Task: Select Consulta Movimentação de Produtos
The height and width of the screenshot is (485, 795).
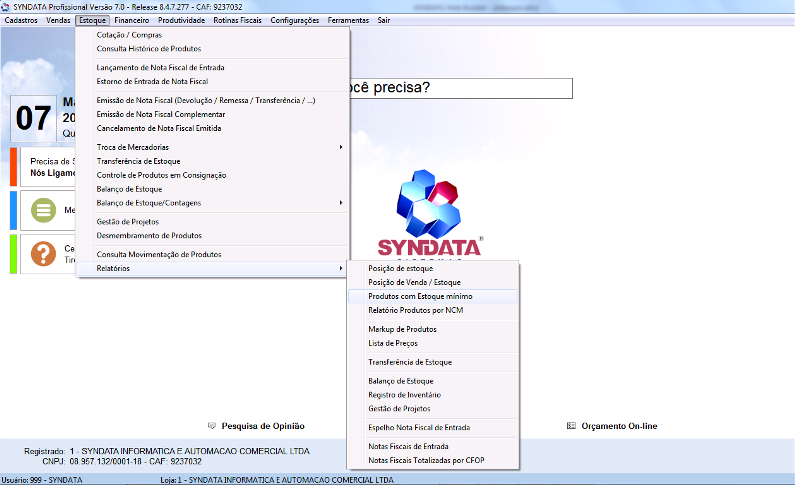Action: coord(213,254)
